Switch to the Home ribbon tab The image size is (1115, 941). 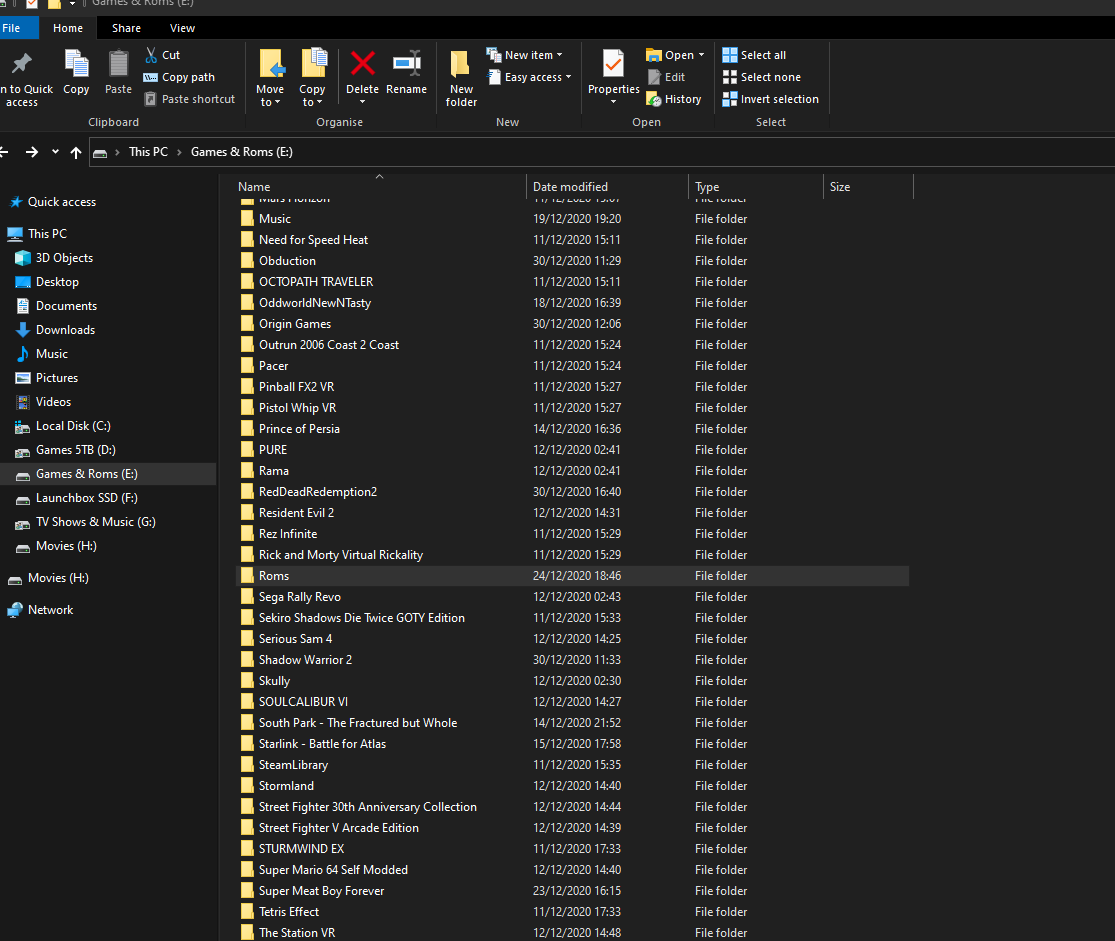click(x=68, y=28)
